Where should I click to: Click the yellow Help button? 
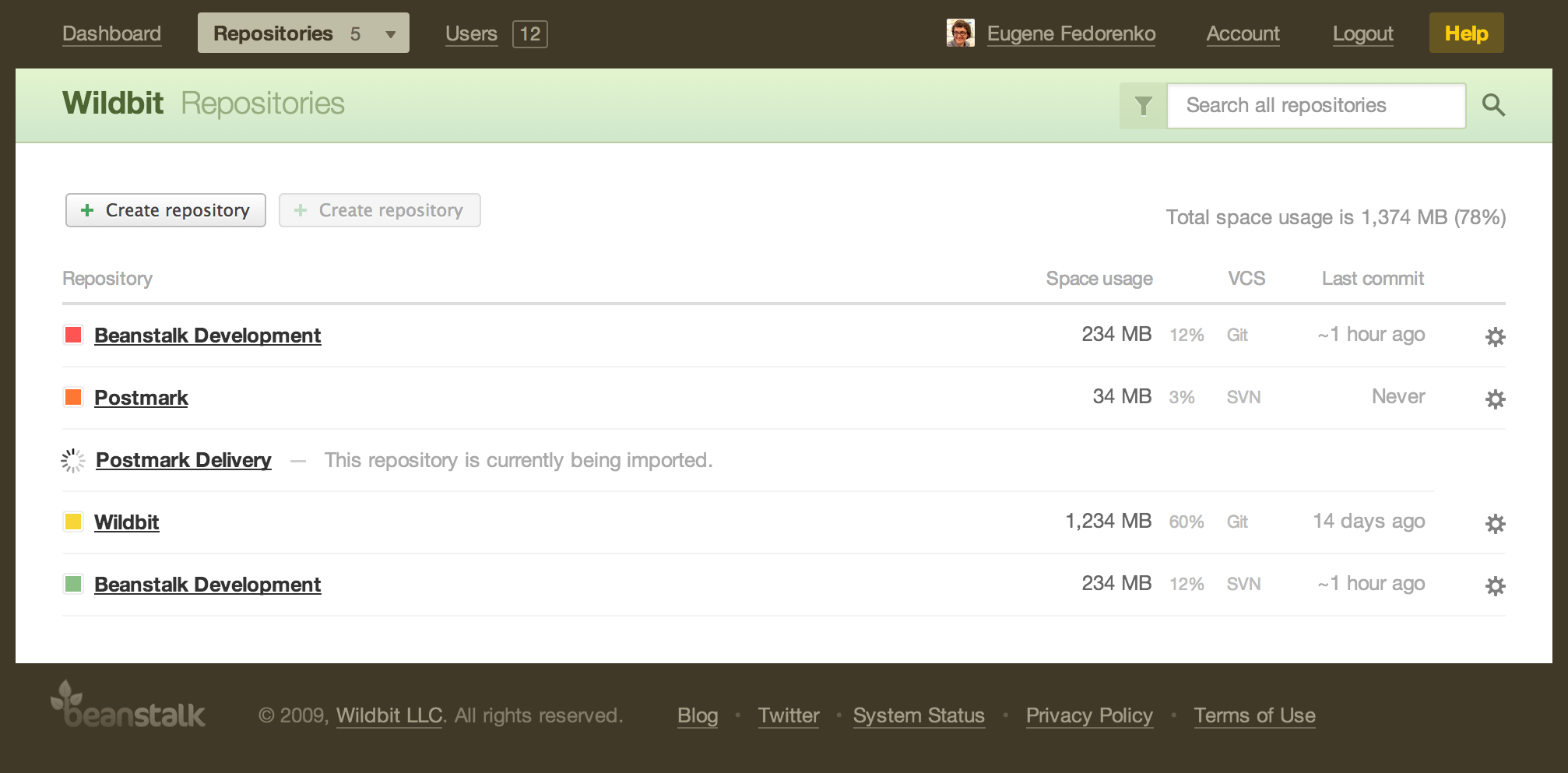click(1466, 33)
